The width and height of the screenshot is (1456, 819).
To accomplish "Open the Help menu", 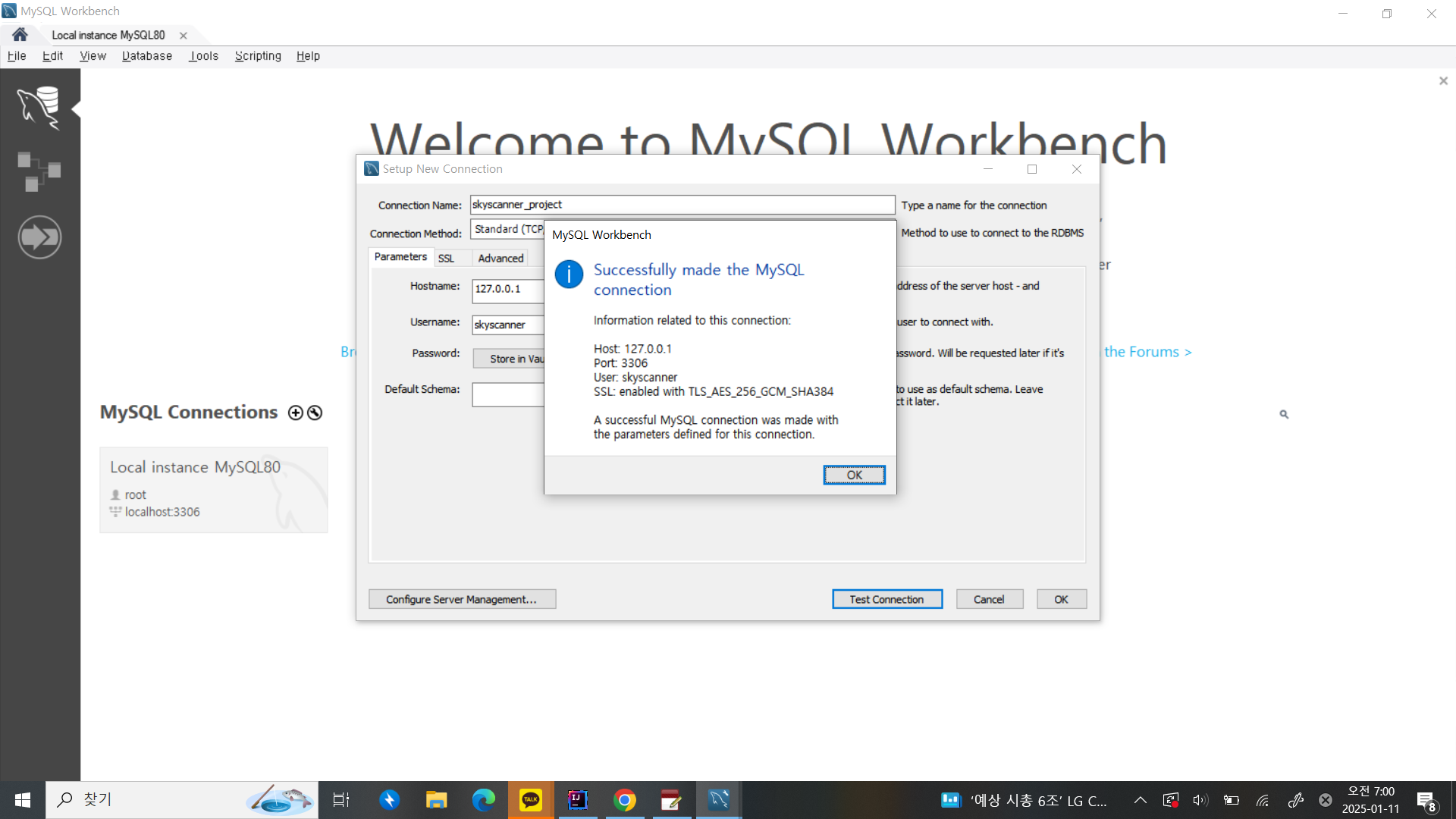I will [308, 56].
